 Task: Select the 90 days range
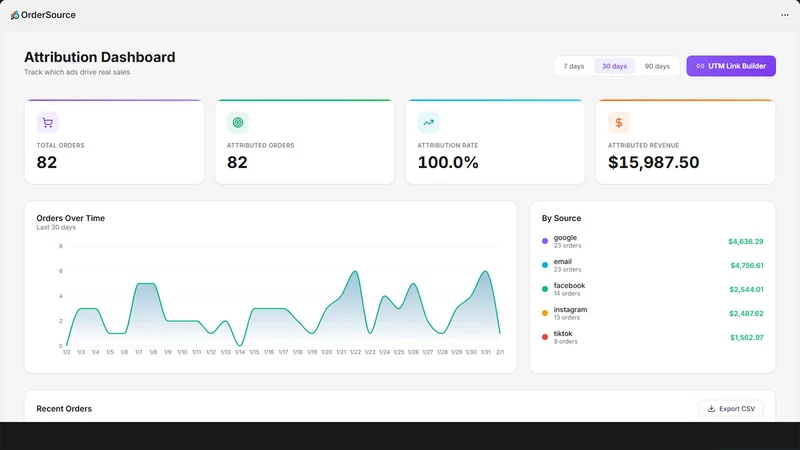(x=657, y=66)
